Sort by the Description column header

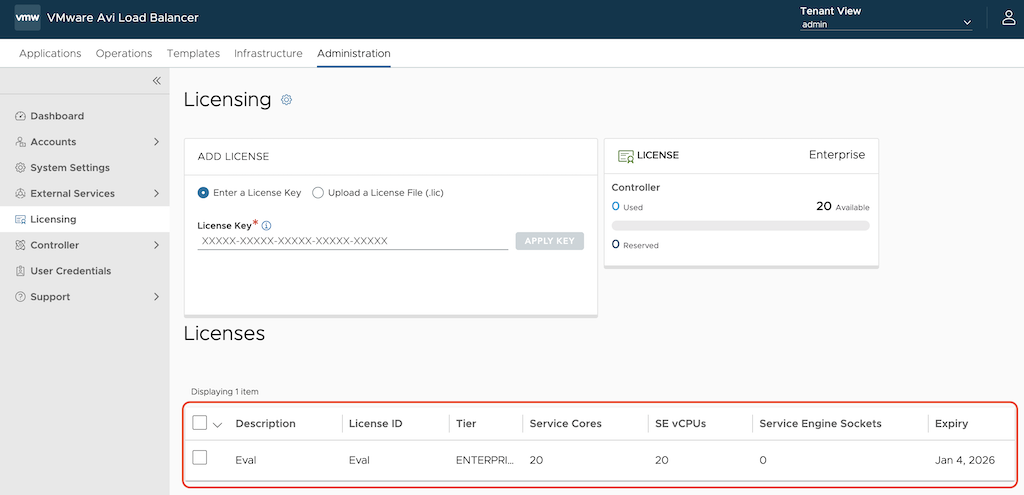(266, 424)
